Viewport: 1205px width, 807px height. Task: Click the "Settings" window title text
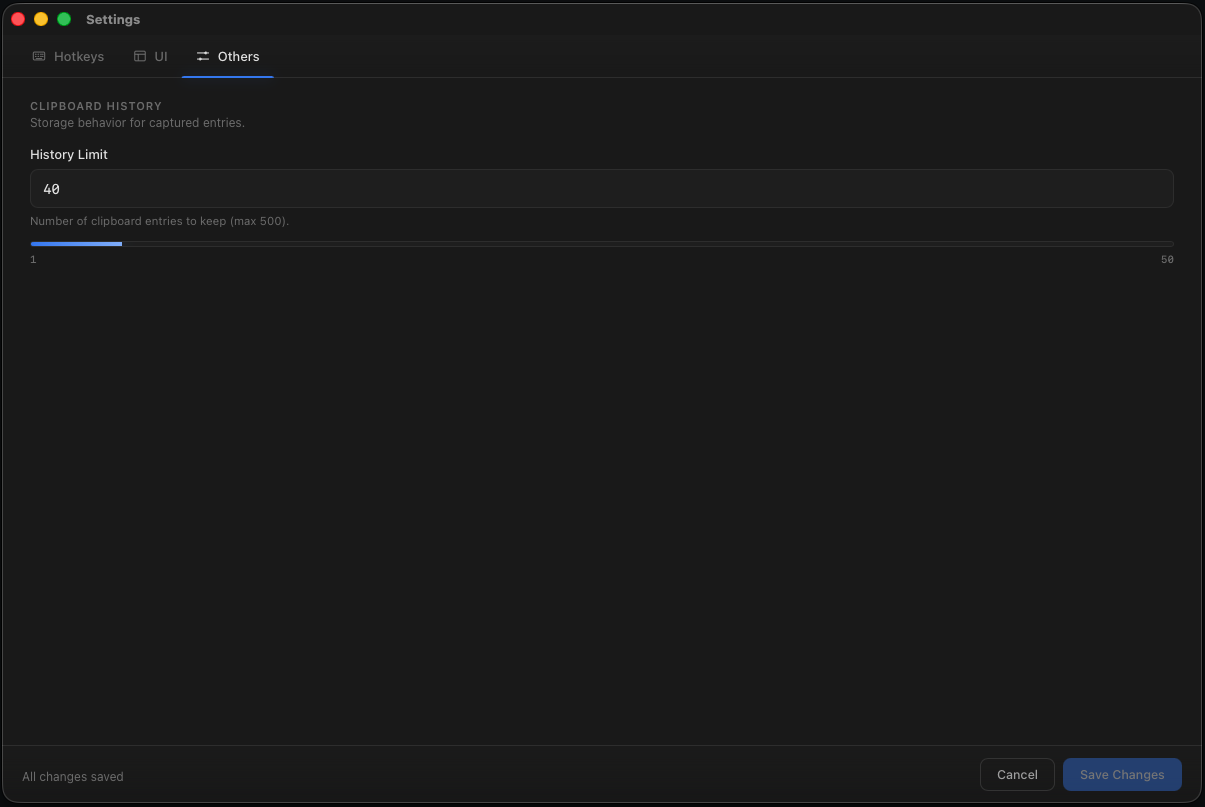[113, 20]
